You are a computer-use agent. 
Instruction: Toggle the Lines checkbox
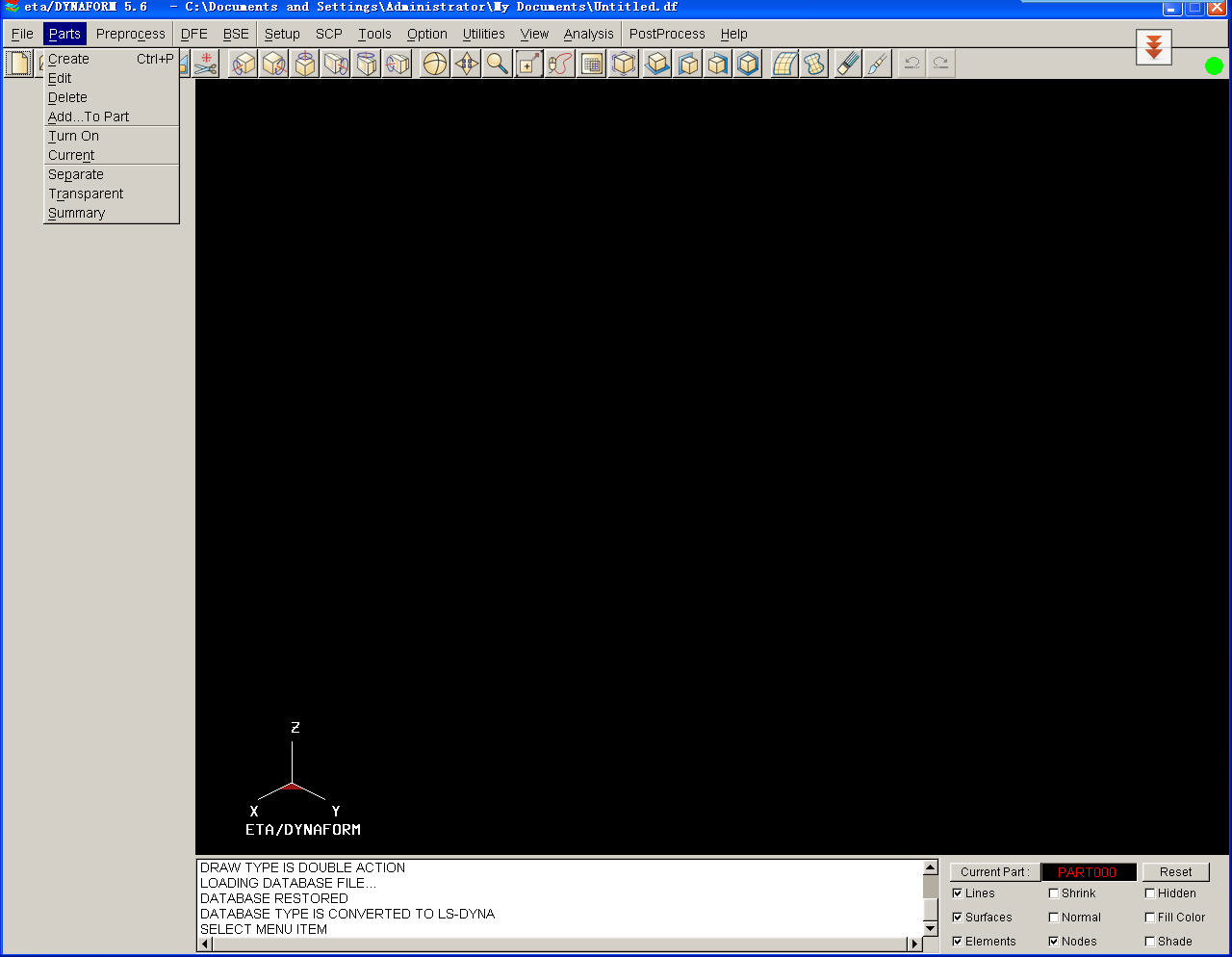coord(958,893)
